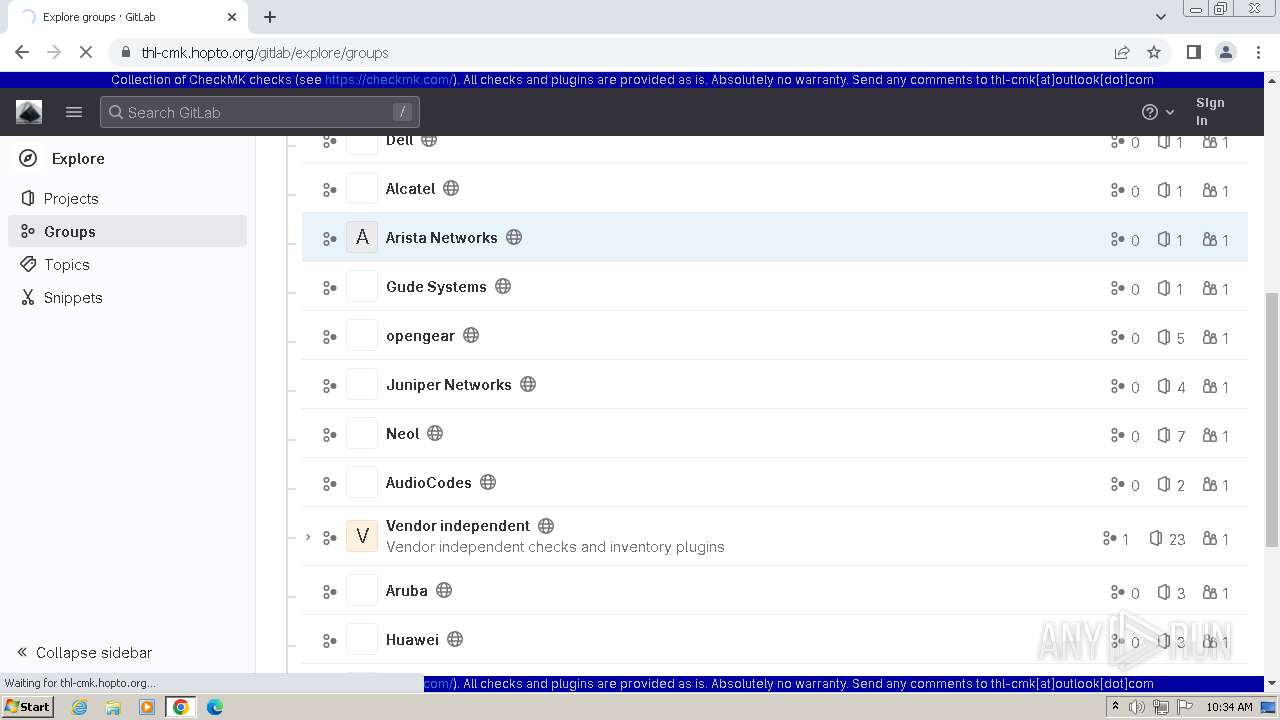Click the subgroups count icon for AudioCodes
The height and width of the screenshot is (720, 1280).
[x=1117, y=484]
